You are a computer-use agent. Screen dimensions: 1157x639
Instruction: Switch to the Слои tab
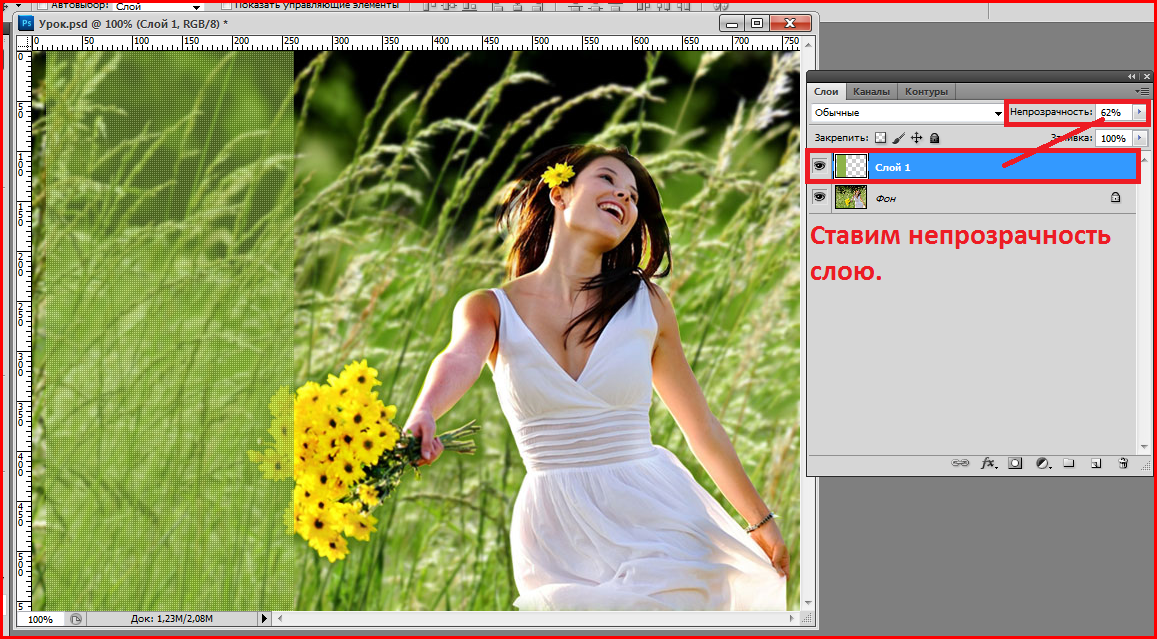pos(826,91)
